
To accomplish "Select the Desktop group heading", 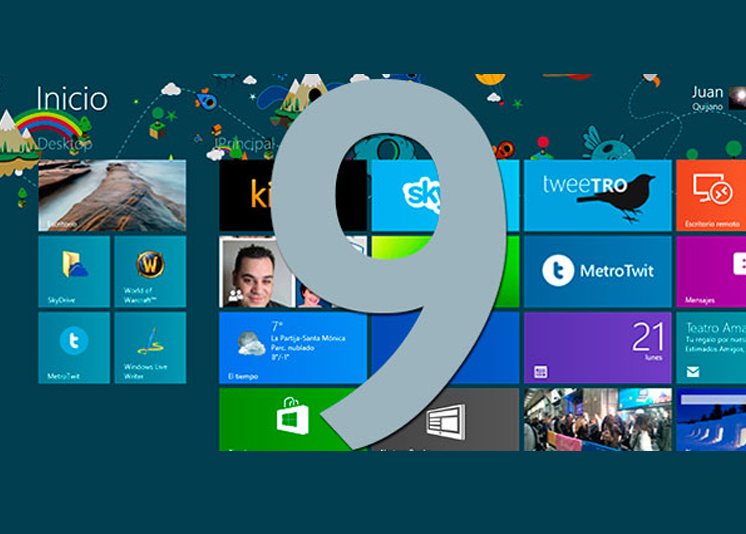I will (65, 144).
